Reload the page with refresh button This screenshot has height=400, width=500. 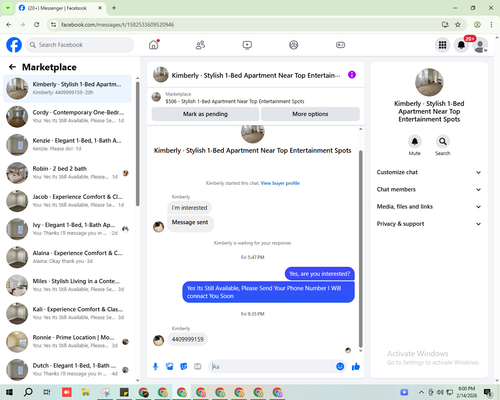click(37, 24)
